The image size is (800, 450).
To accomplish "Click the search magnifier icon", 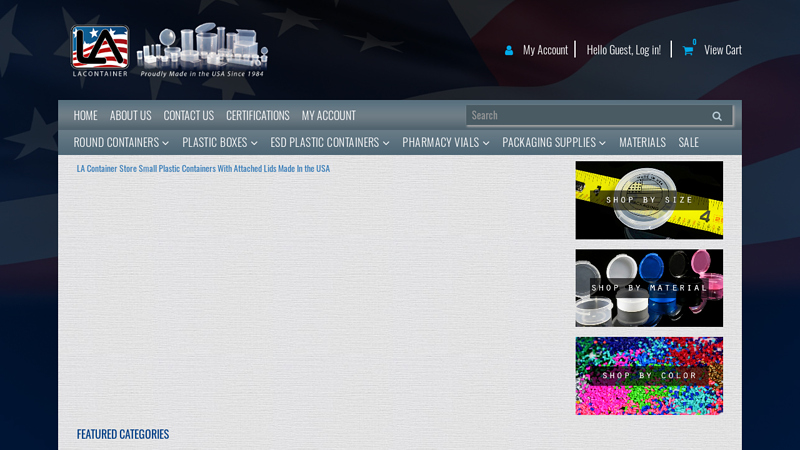I will pyautogui.click(x=717, y=116).
